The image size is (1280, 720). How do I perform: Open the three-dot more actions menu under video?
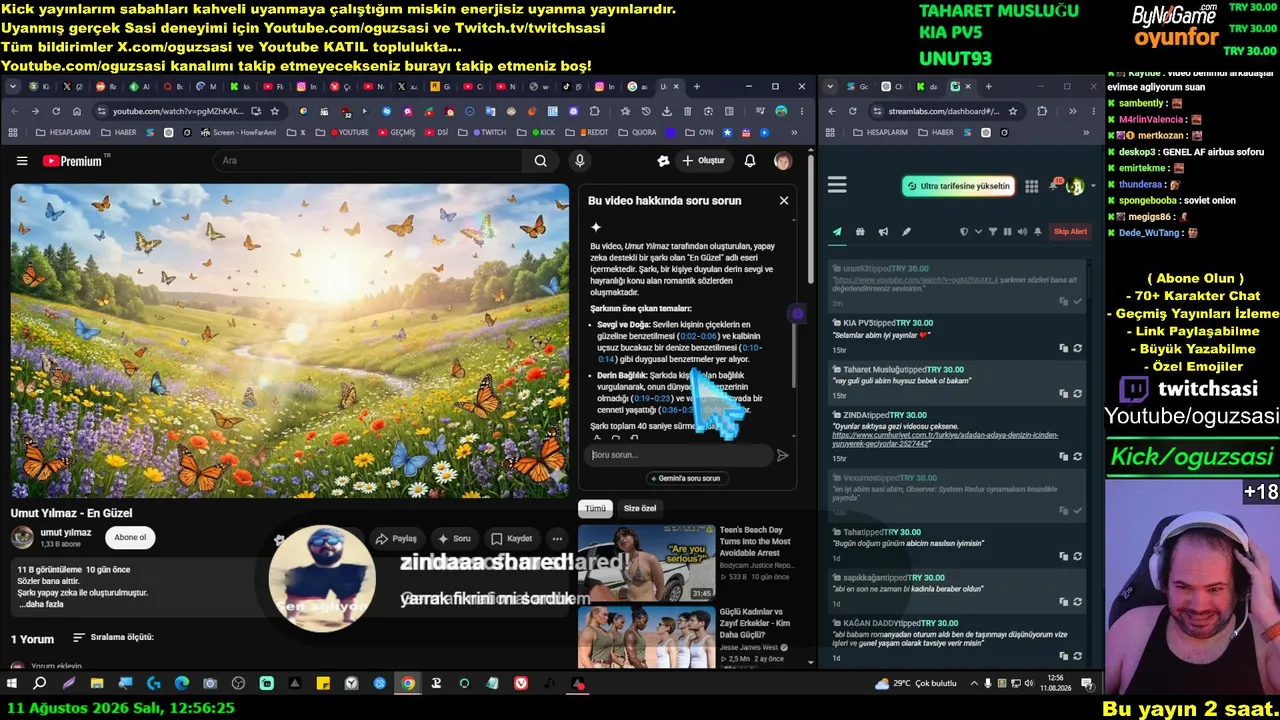(x=557, y=539)
